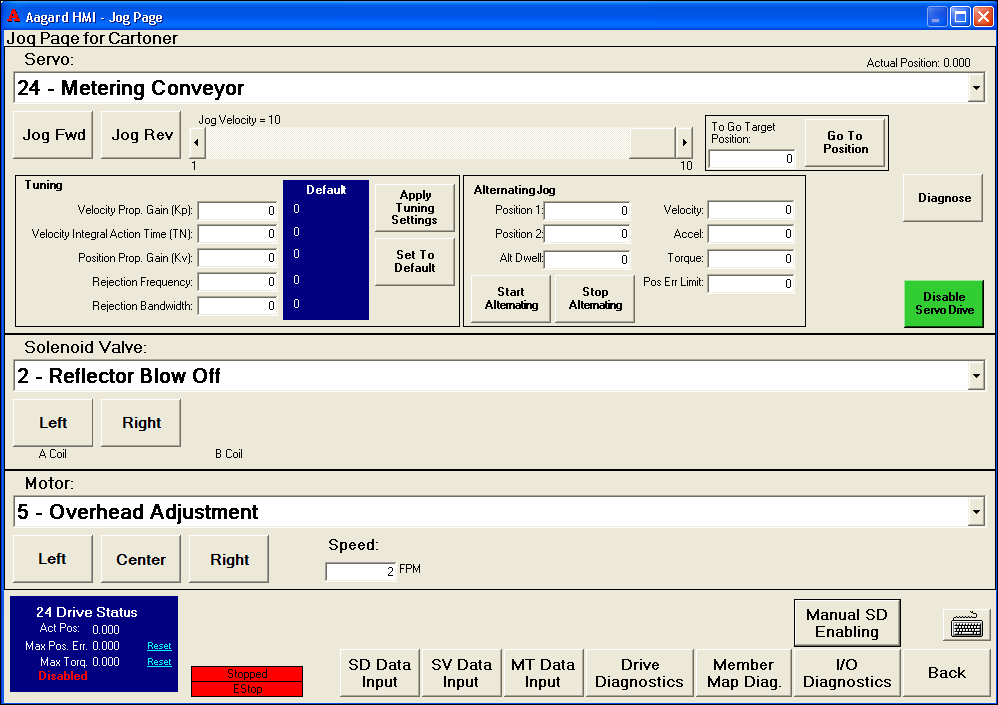Click the Jog Rev button
The width and height of the screenshot is (998, 705).
coord(141,135)
